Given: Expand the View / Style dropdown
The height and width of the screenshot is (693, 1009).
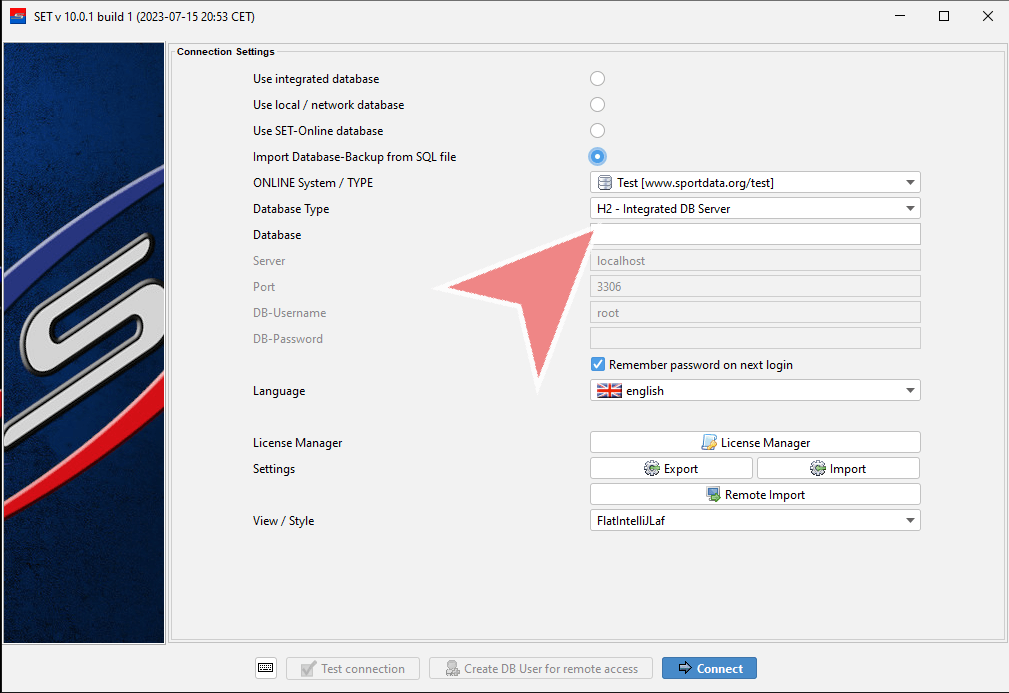Looking at the screenshot, I should point(755,520).
